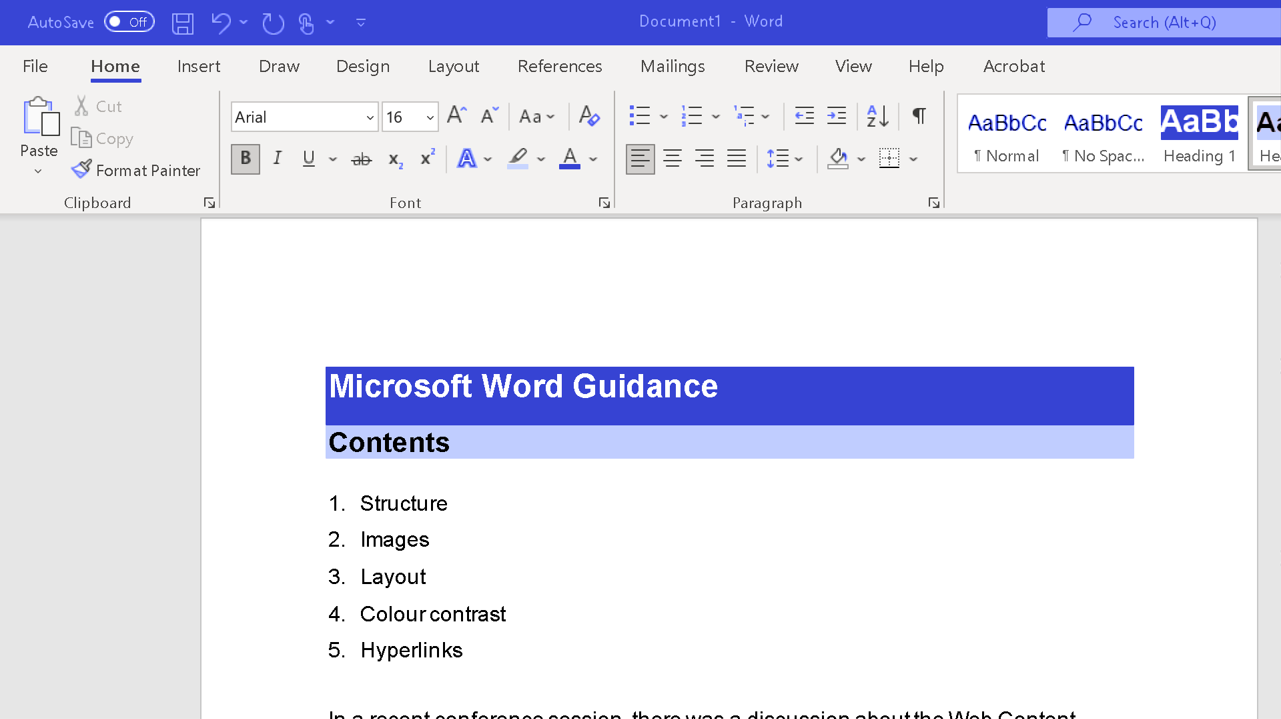The height and width of the screenshot is (719, 1281).
Task: Apply the Normal style
Action: click(1006, 134)
